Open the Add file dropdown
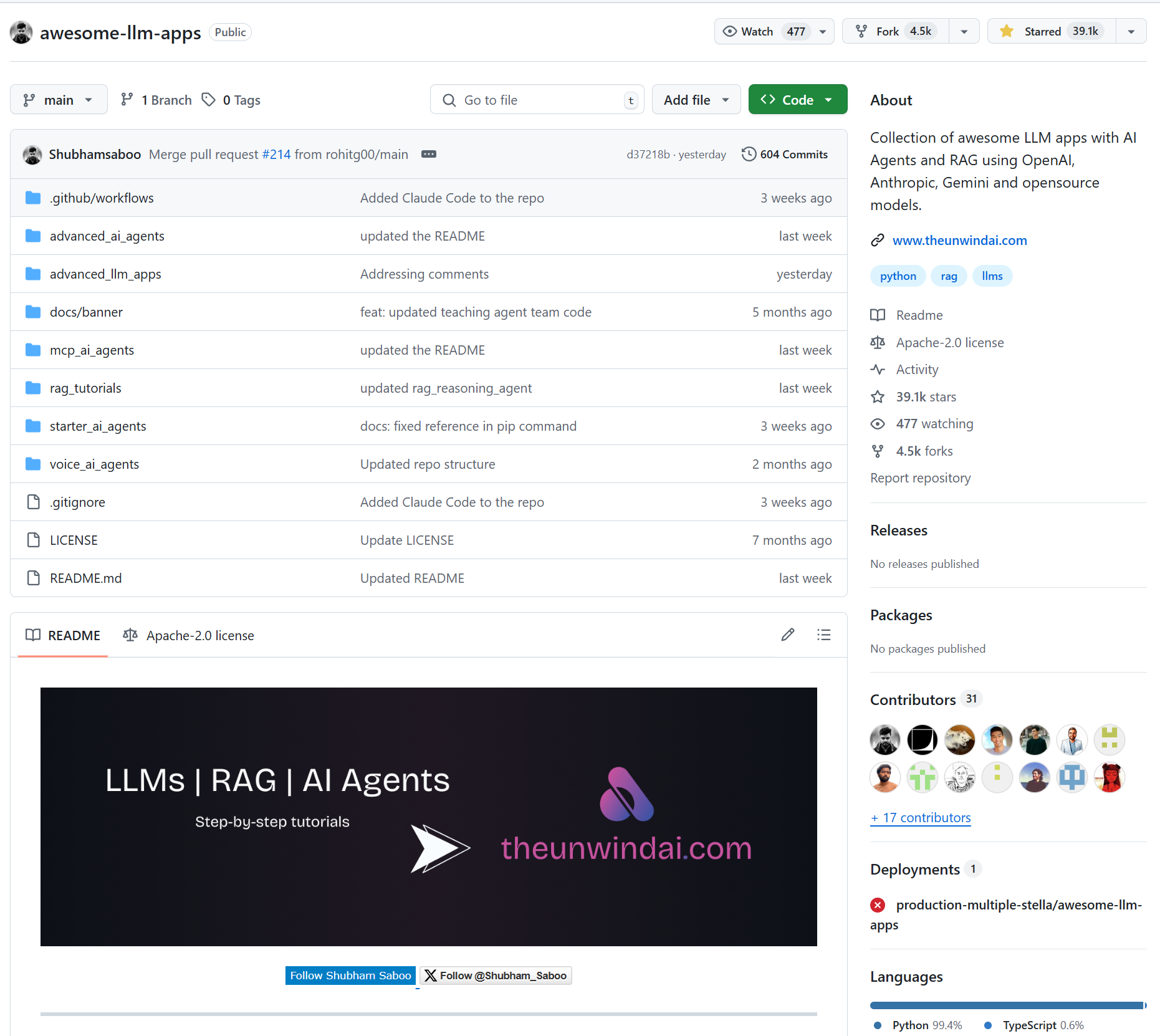 [696, 99]
